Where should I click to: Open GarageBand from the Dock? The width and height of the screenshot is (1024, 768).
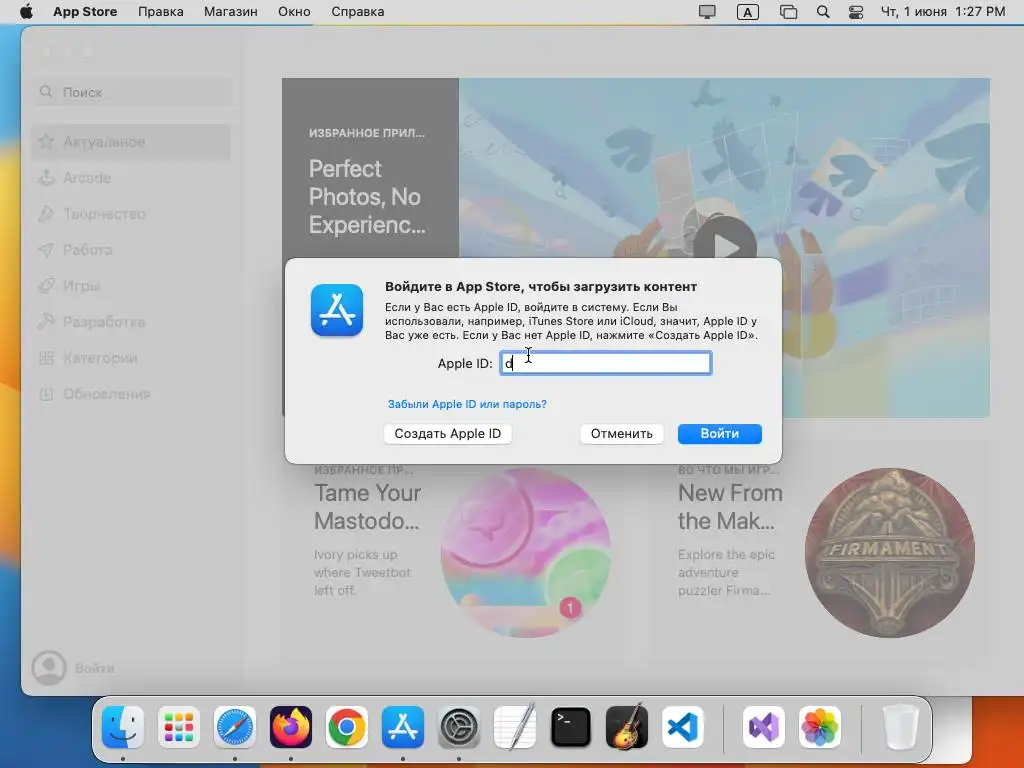coord(627,727)
